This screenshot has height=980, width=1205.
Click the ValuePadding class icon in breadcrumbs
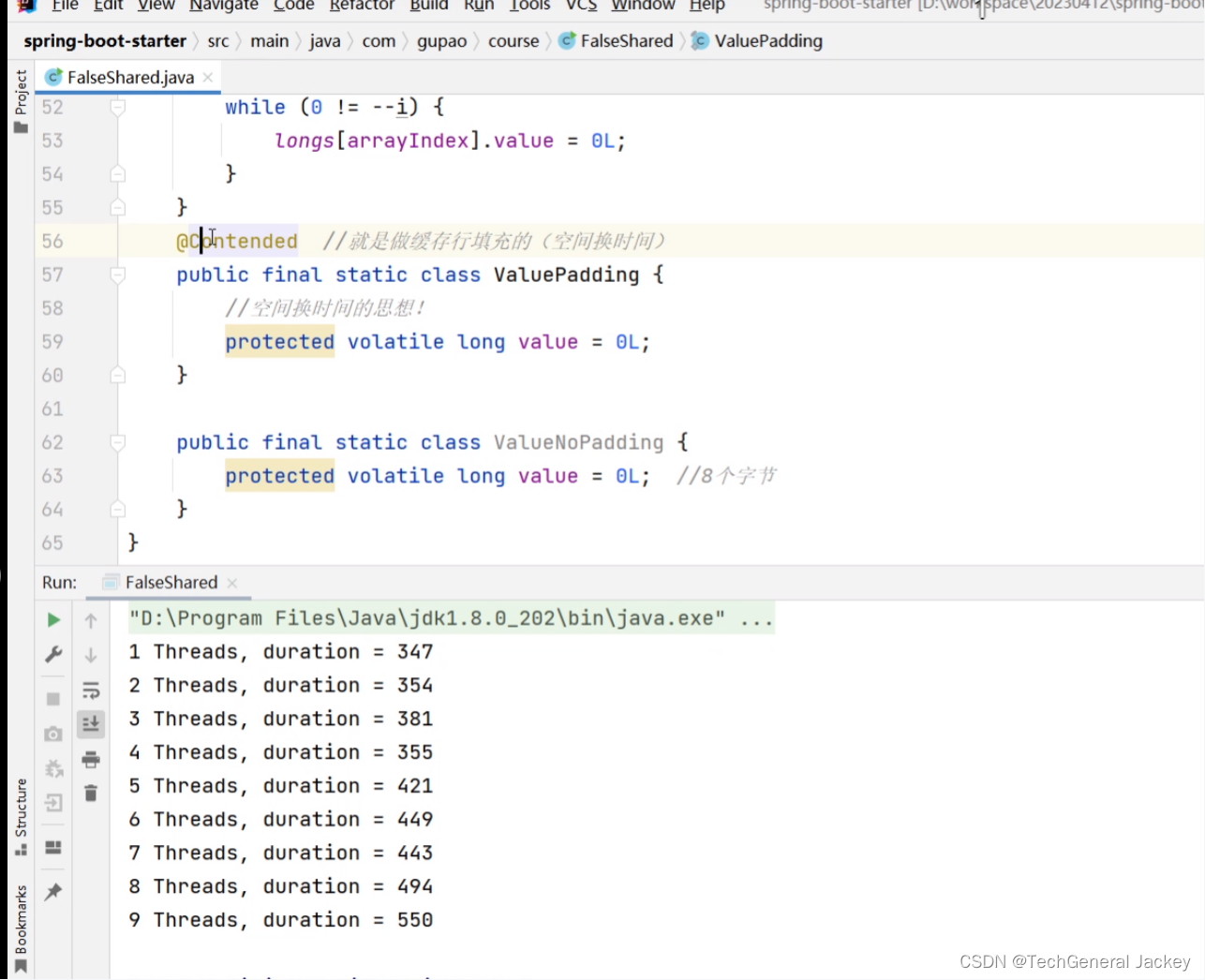[x=700, y=41]
